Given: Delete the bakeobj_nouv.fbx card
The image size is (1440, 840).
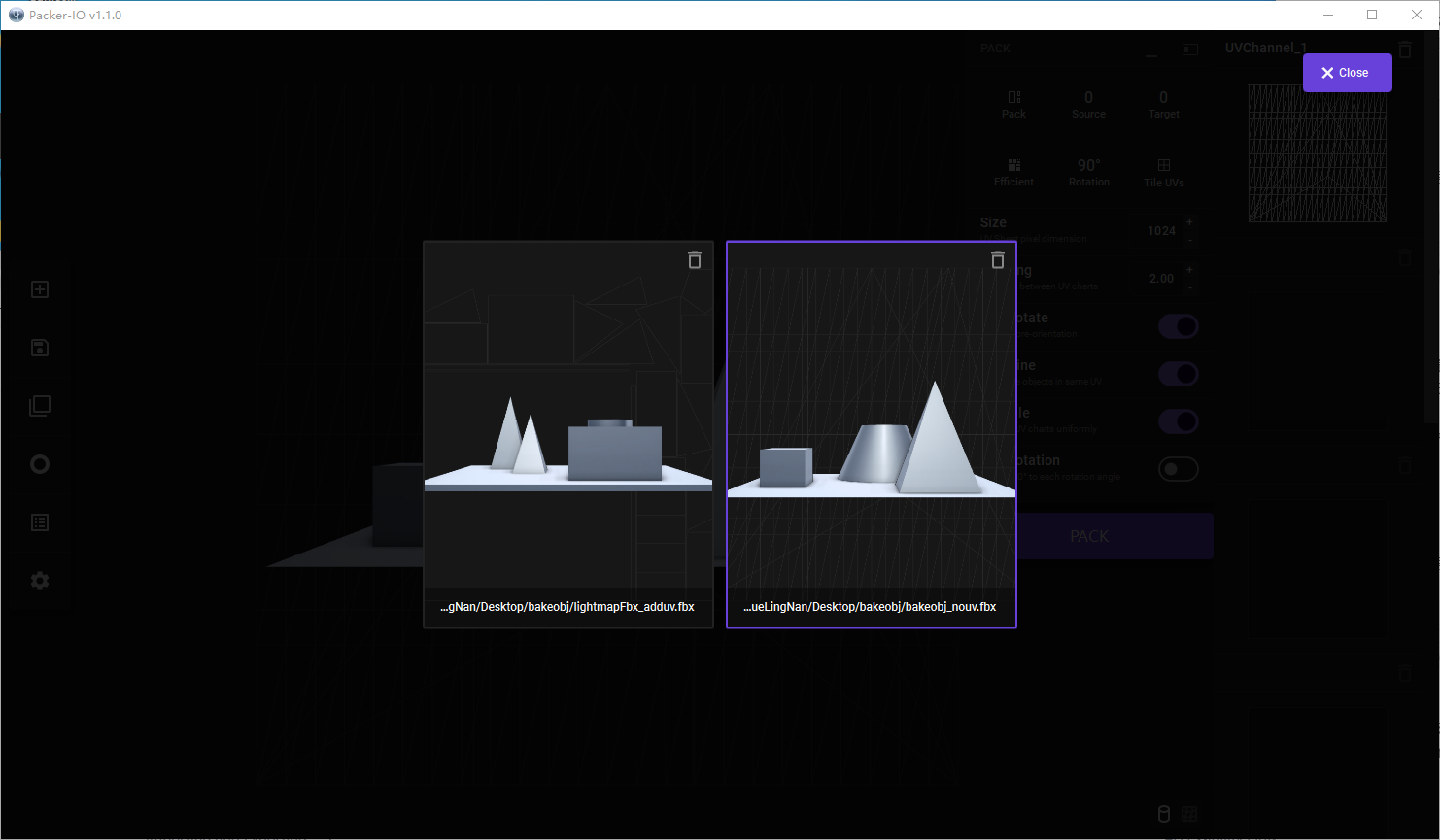Looking at the screenshot, I should click(x=998, y=260).
